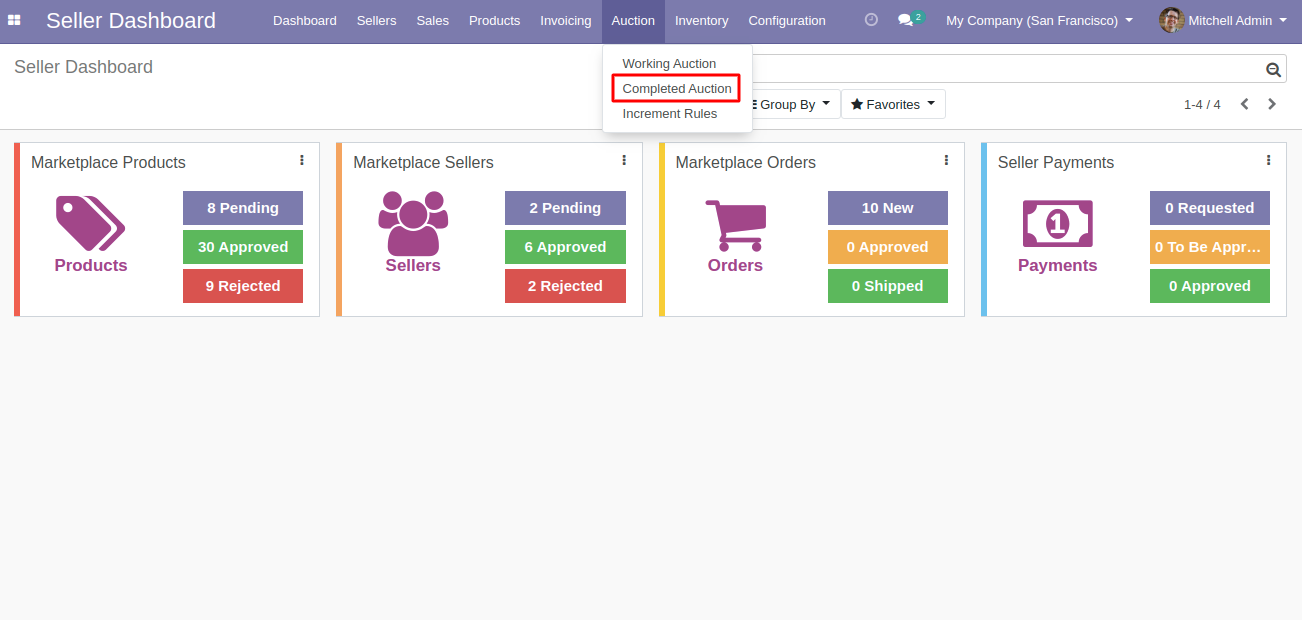Click 0 Approved orders button

[888, 247]
